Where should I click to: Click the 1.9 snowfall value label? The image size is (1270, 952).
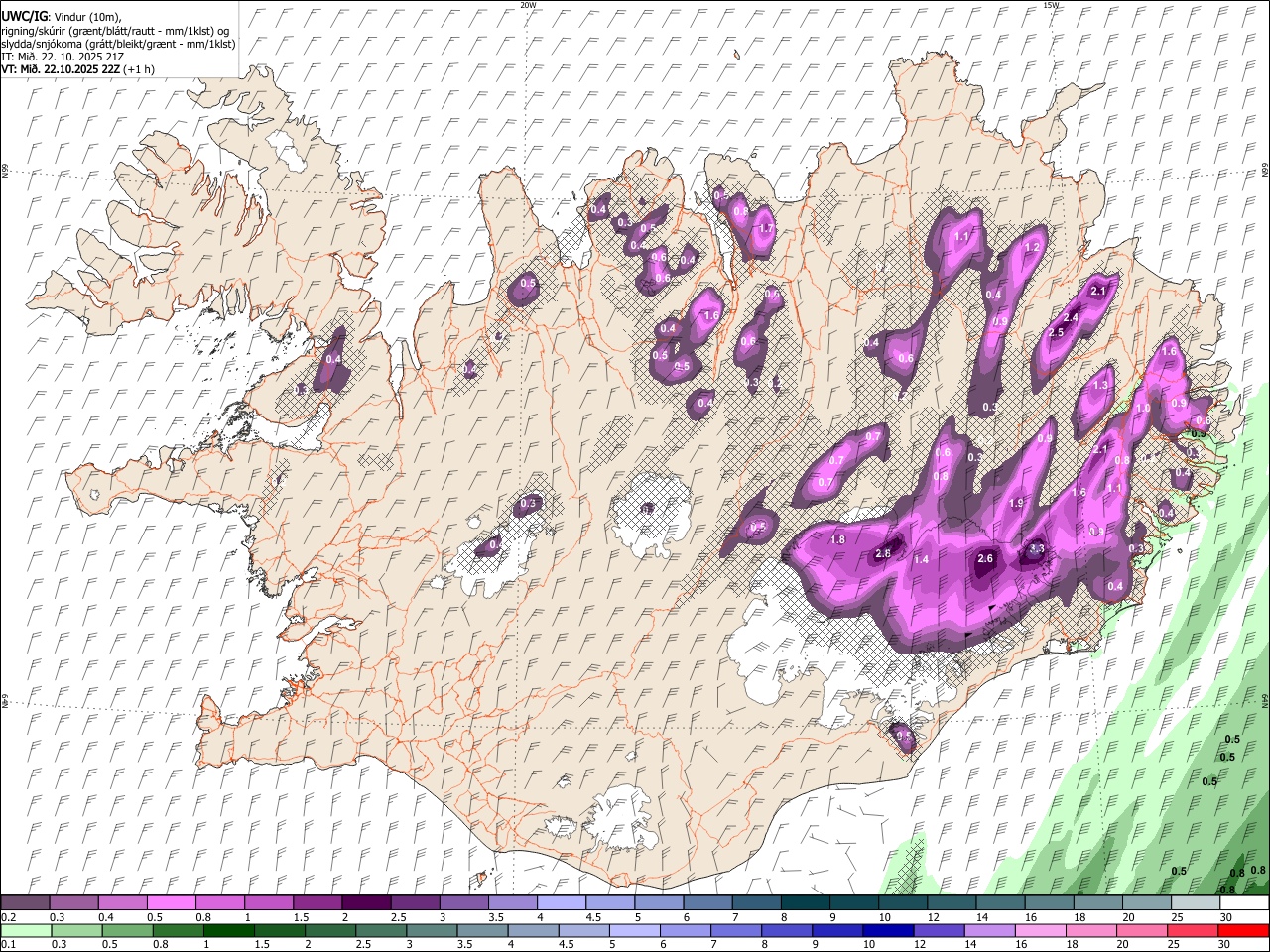pos(1016,504)
